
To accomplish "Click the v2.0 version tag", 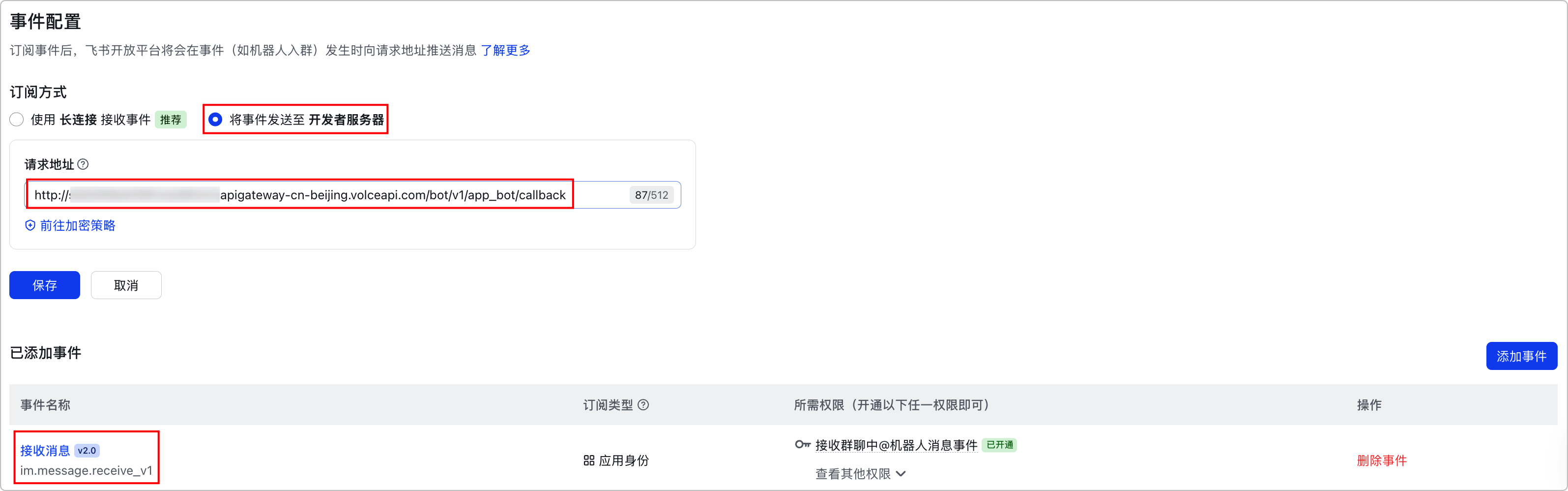I will click(87, 451).
